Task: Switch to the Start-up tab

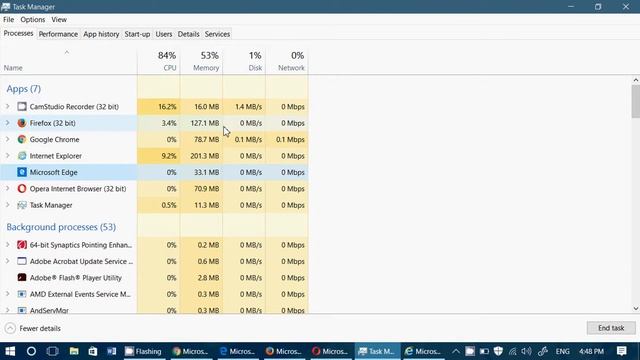Action: (x=137, y=34)
